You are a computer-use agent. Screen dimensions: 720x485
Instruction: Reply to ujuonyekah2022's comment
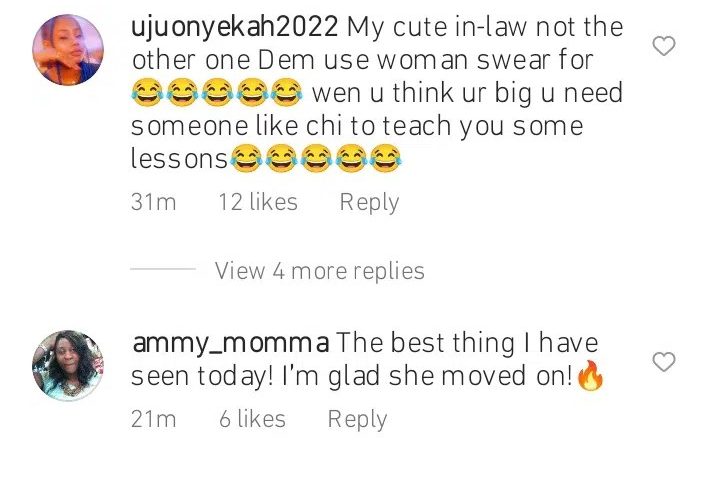[x=369, y=203]
